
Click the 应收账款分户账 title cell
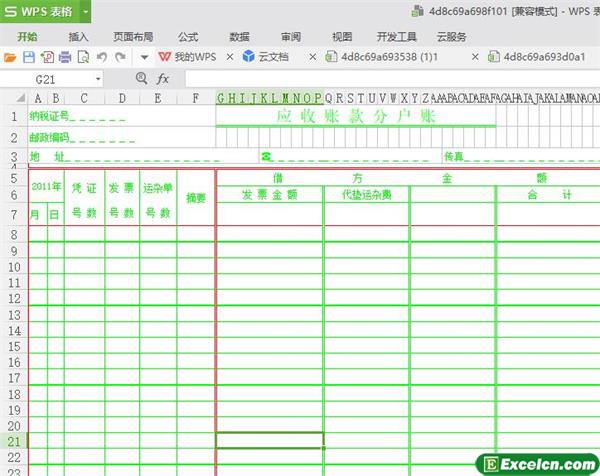(x=356, y=116)
